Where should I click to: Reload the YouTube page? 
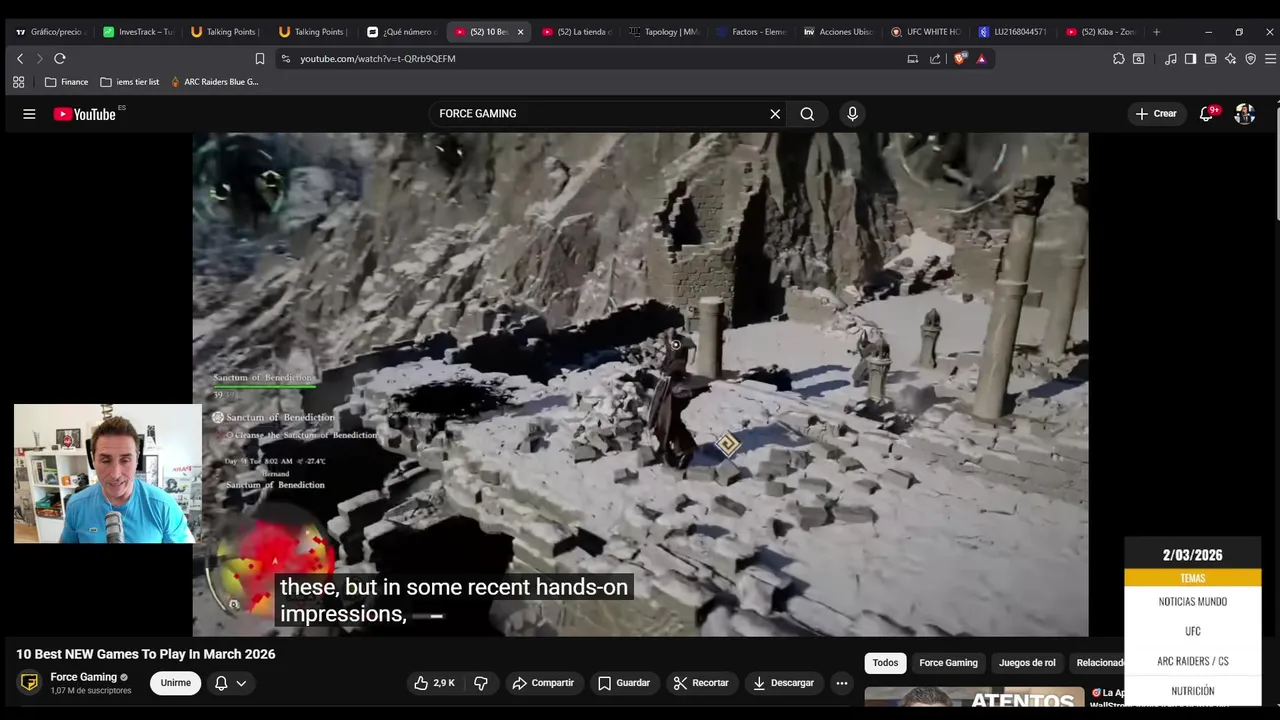[x=60, y=59]
